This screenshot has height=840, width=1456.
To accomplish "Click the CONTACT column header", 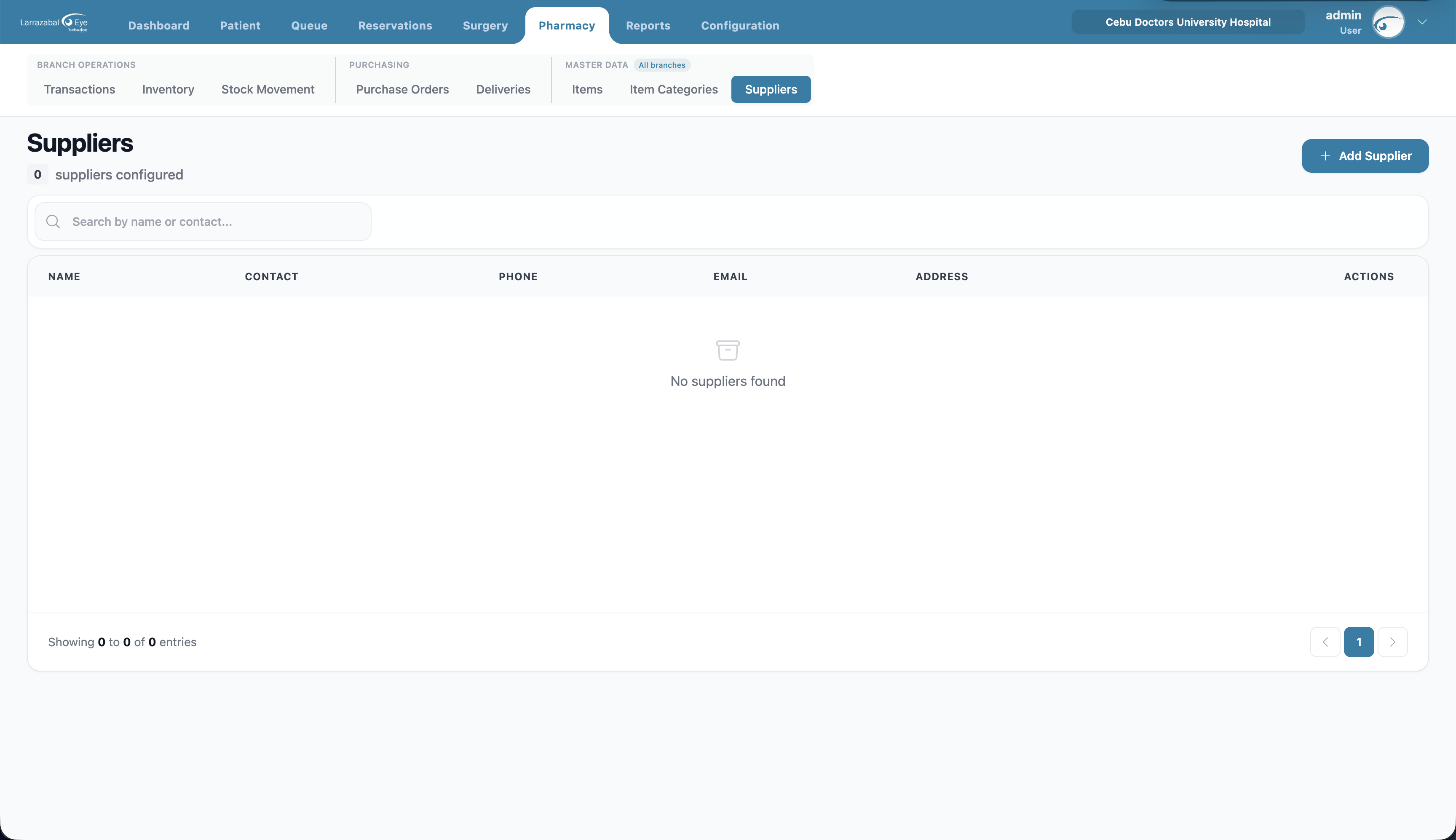I will pyautogui.click(x=271, y=276).
